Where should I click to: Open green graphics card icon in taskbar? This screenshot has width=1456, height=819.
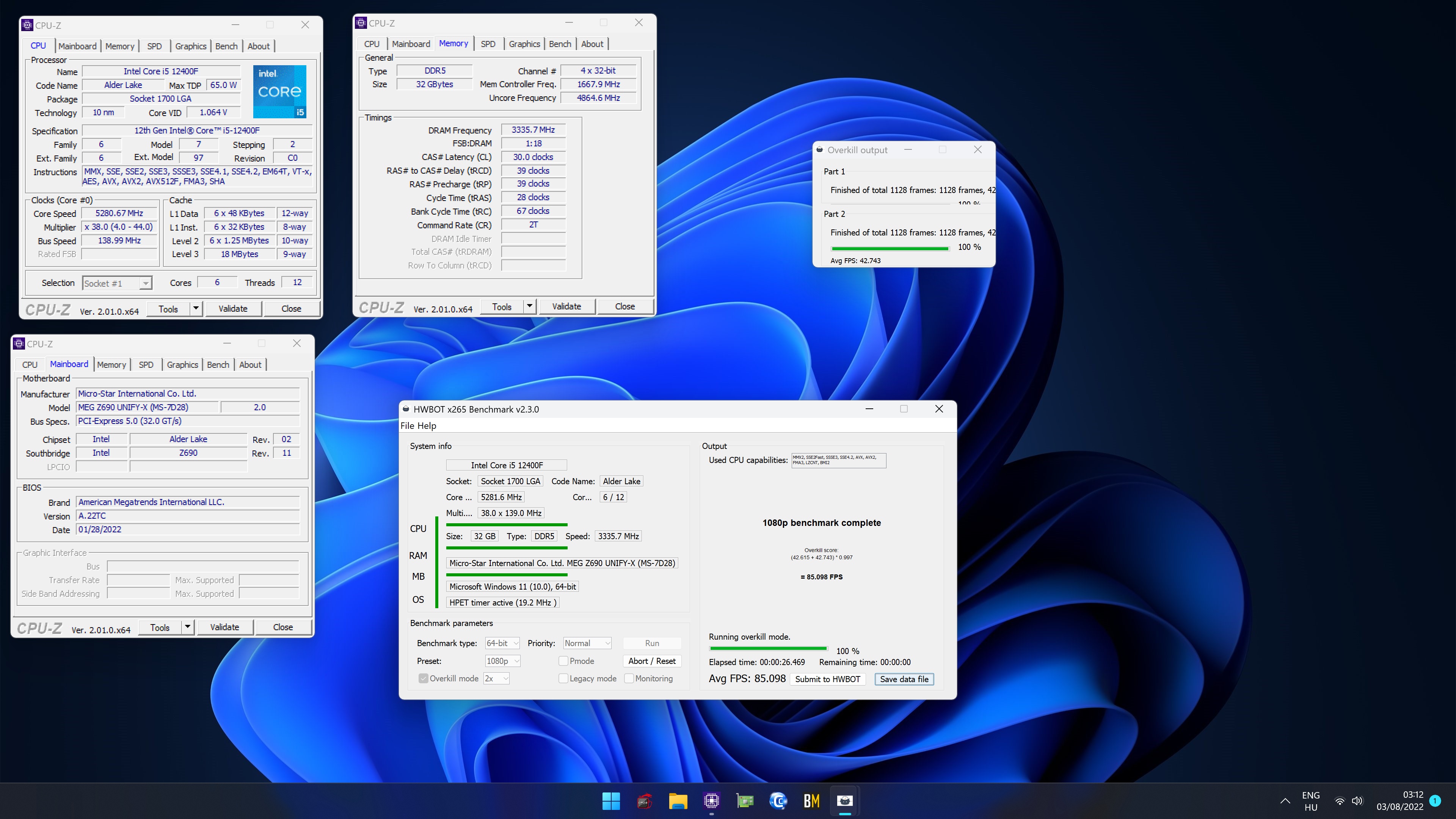point(745,800)
